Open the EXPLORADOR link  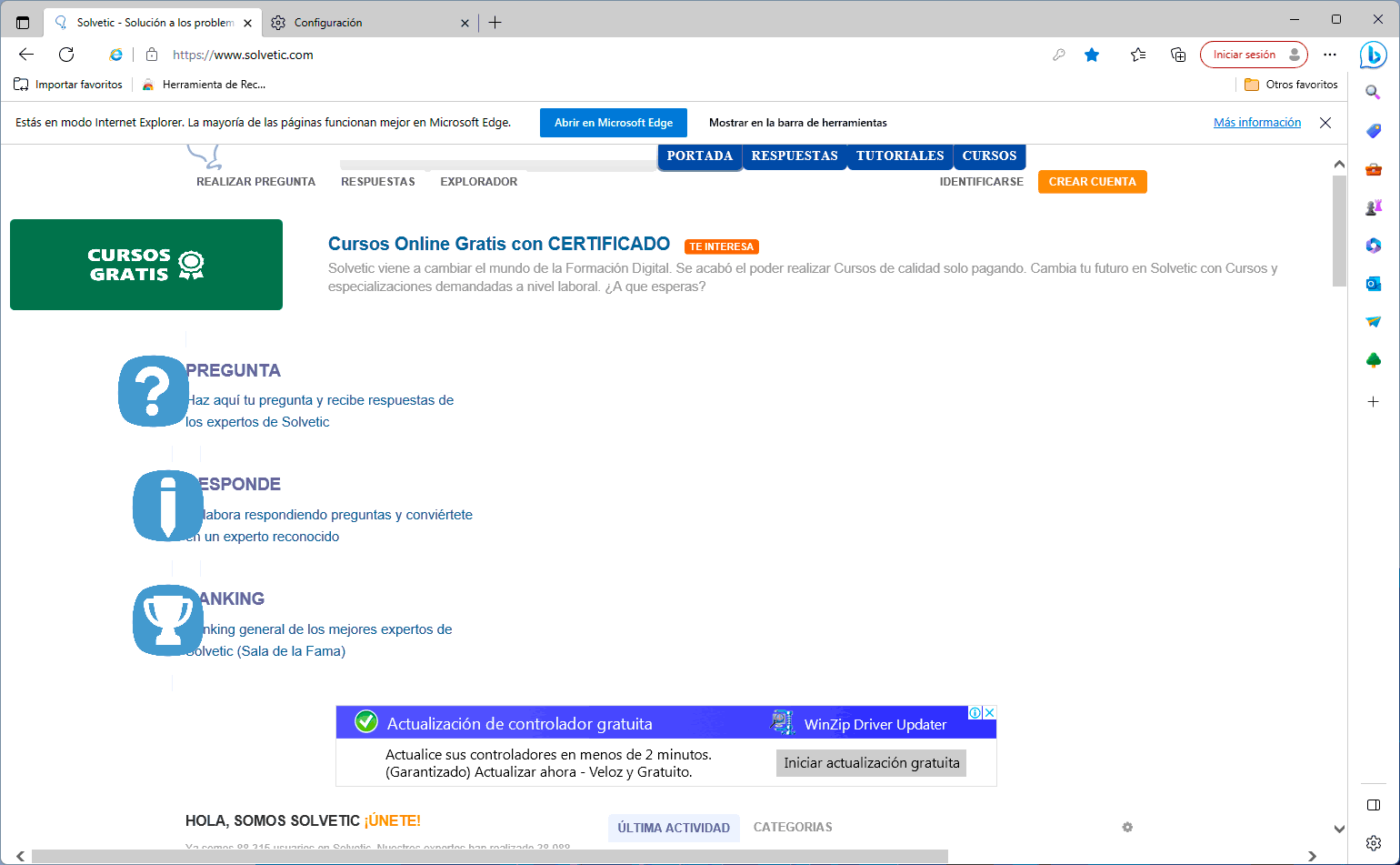point(479,182)
